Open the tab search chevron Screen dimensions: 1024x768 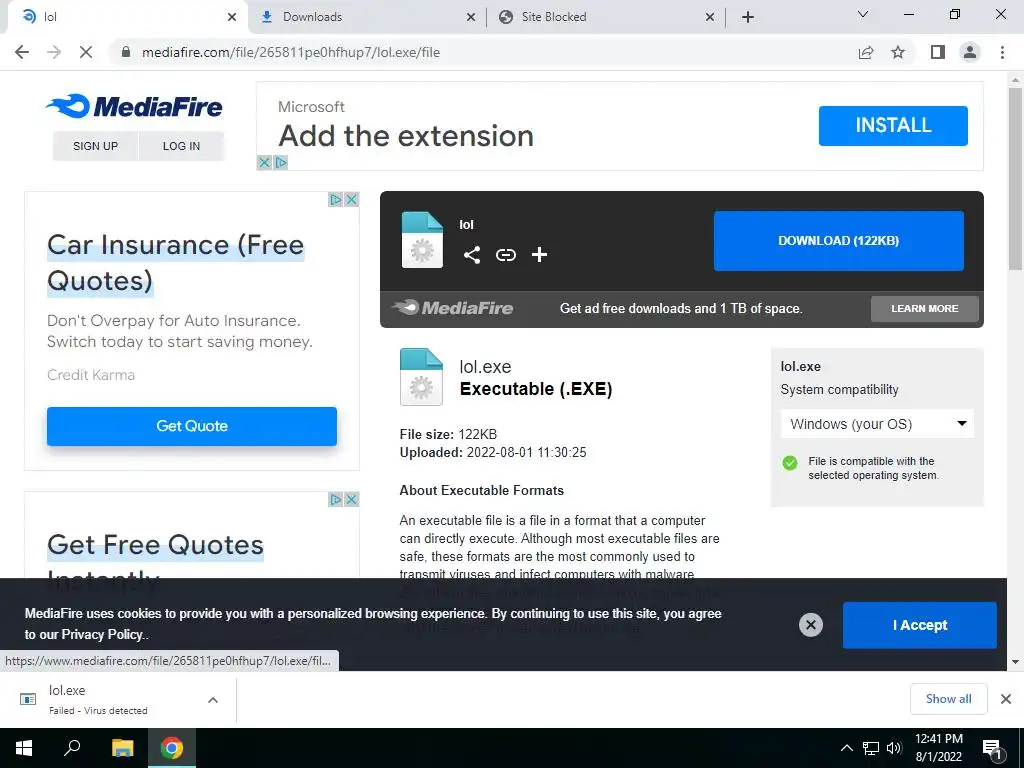(863, 14)
